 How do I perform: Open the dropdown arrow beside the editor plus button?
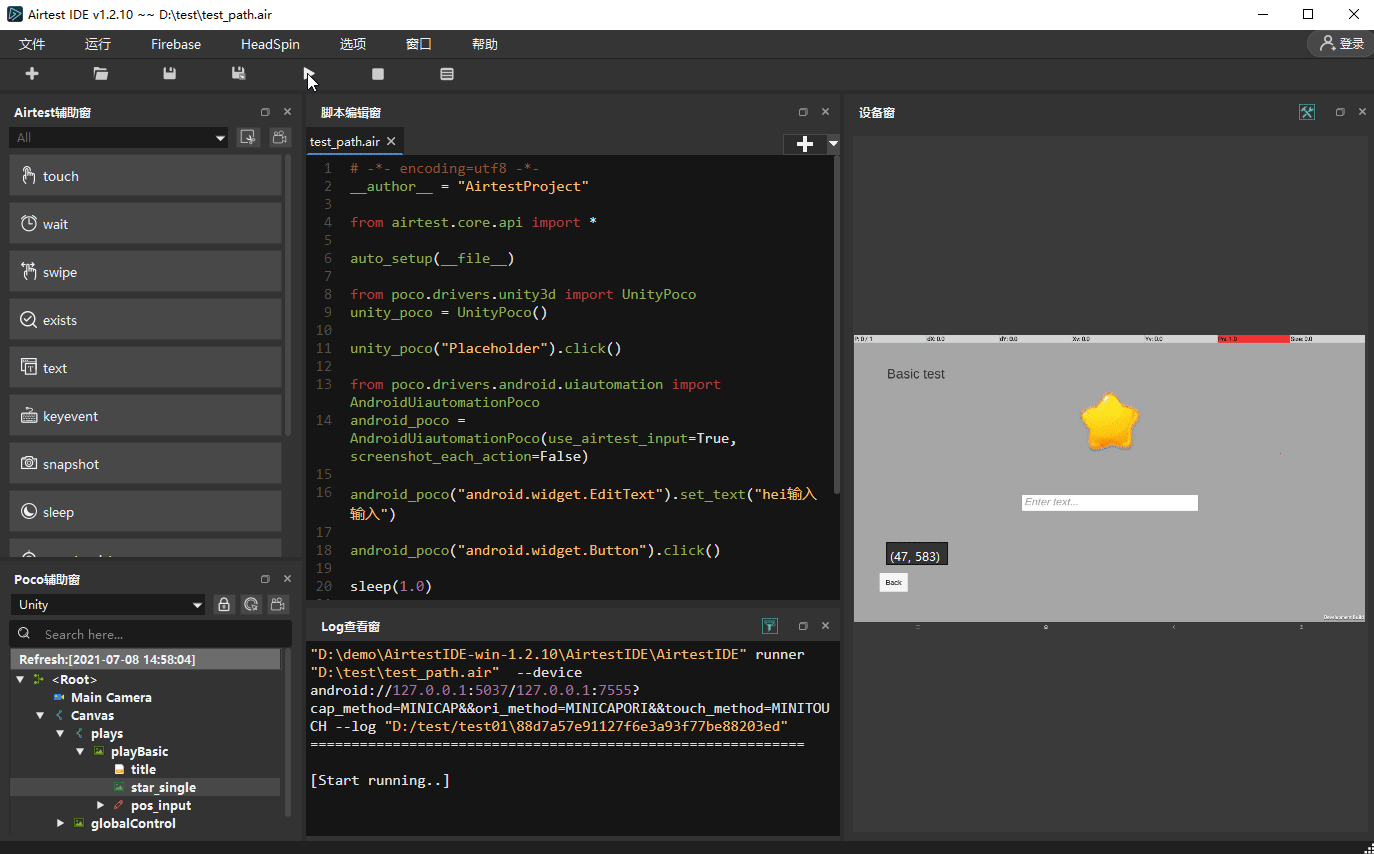(833, 144)
